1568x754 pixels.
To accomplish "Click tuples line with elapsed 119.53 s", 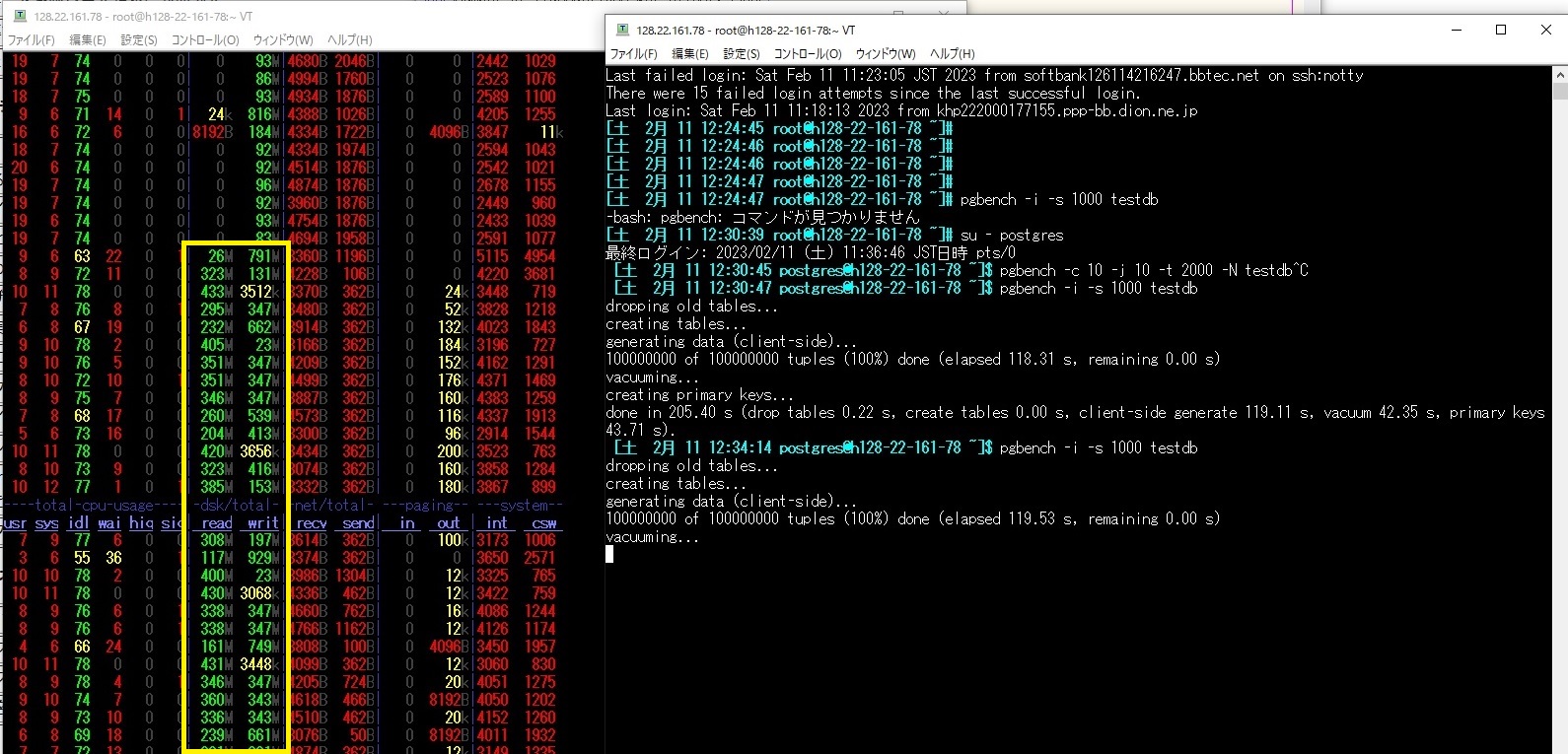I will [912, 518].
